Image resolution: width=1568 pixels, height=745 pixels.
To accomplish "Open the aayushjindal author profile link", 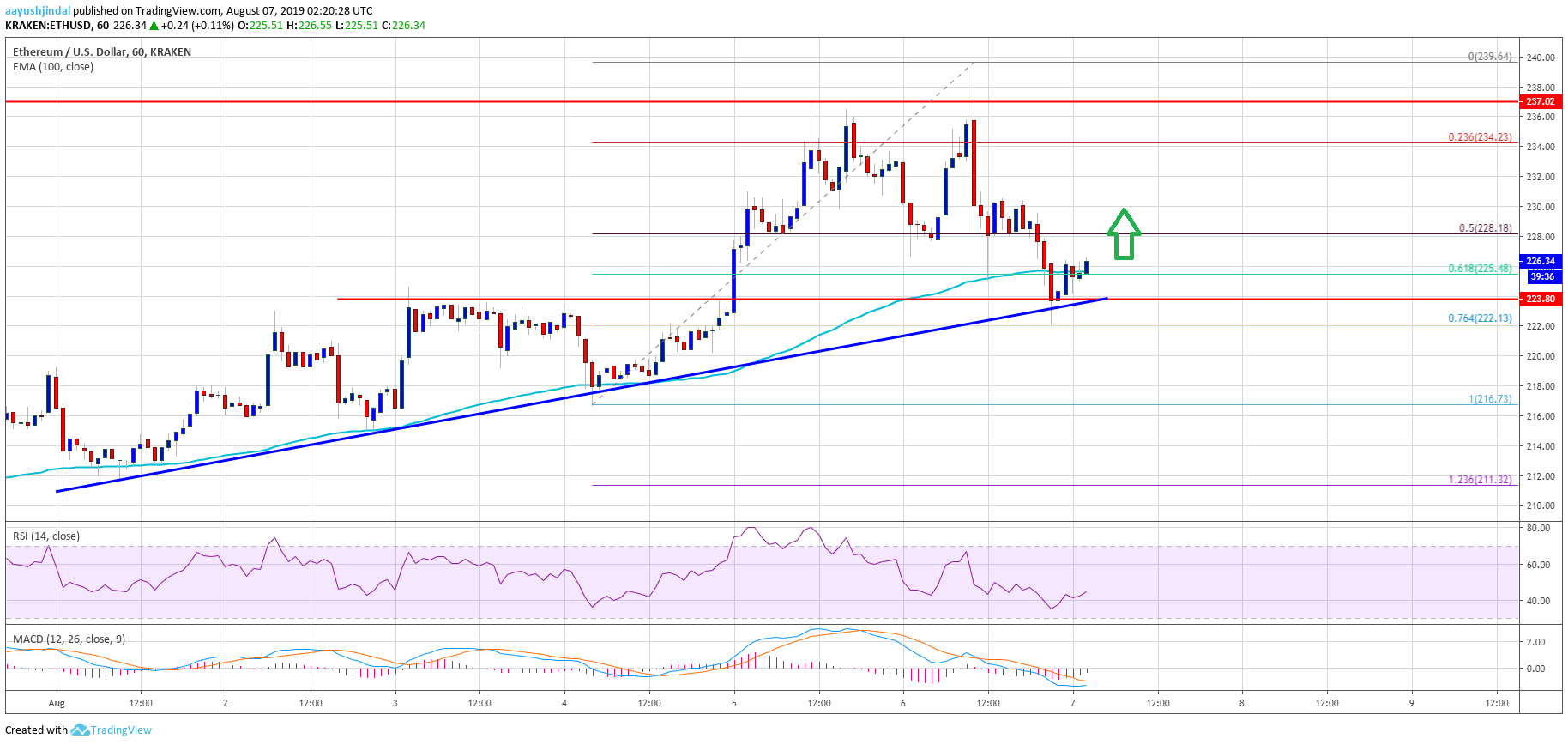I will 38,10.
